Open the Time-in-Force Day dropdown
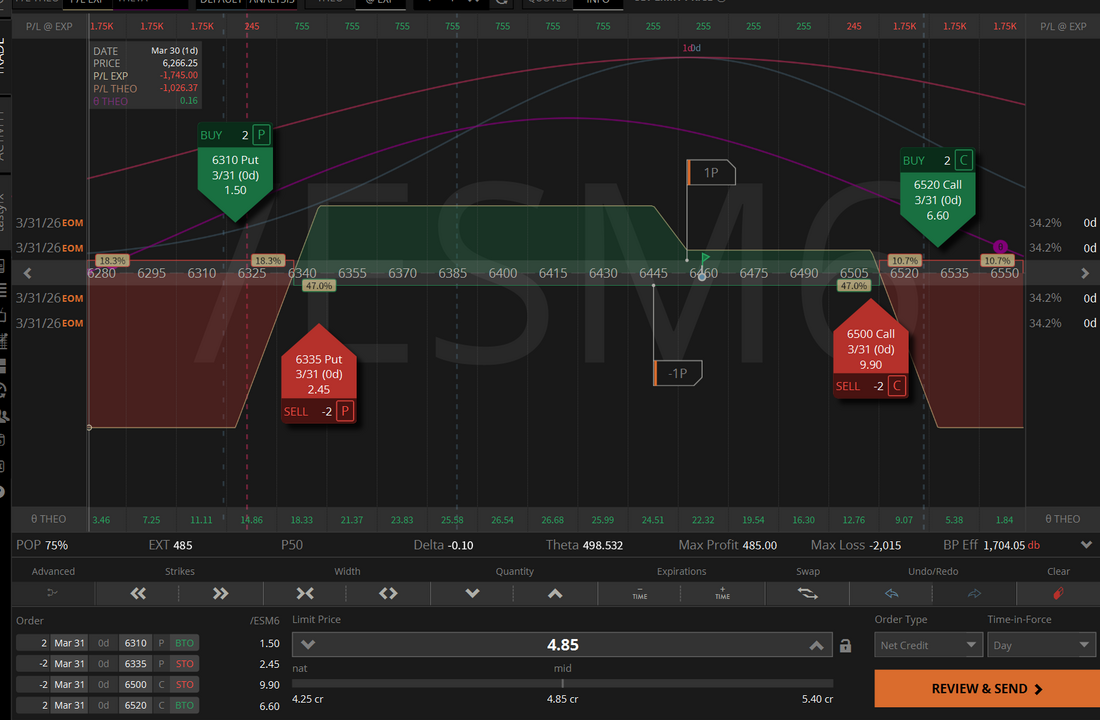 [x=1041, y=646]
